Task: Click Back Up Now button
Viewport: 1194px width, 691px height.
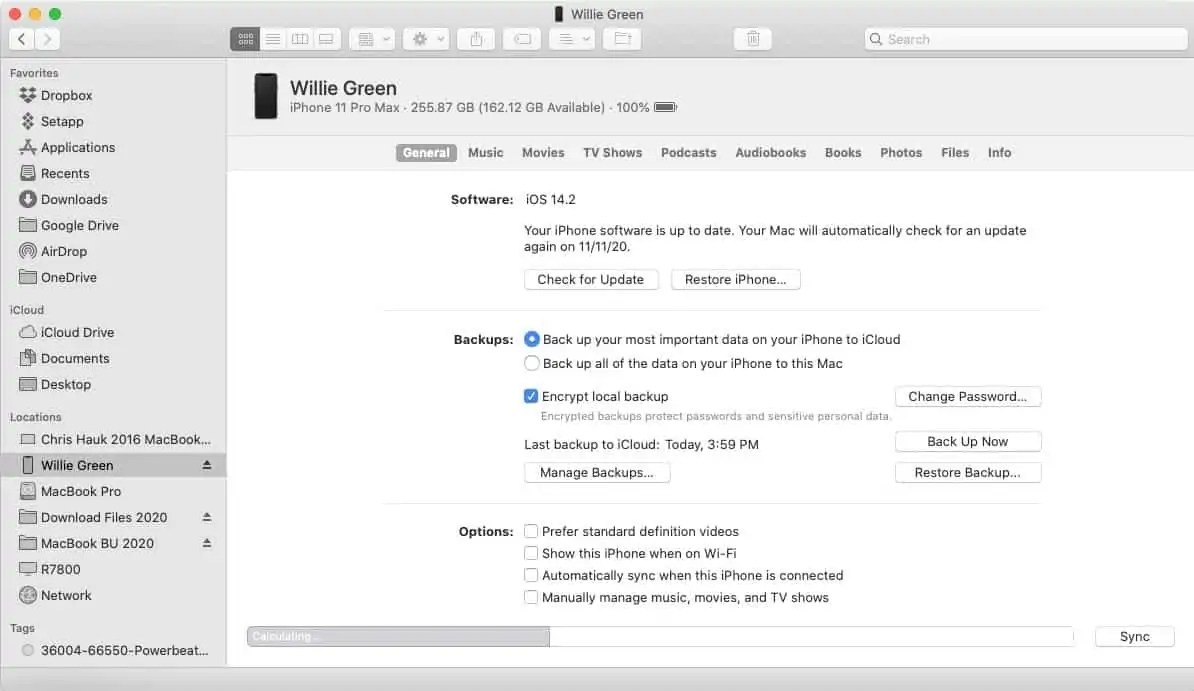Action: [968, 441]
